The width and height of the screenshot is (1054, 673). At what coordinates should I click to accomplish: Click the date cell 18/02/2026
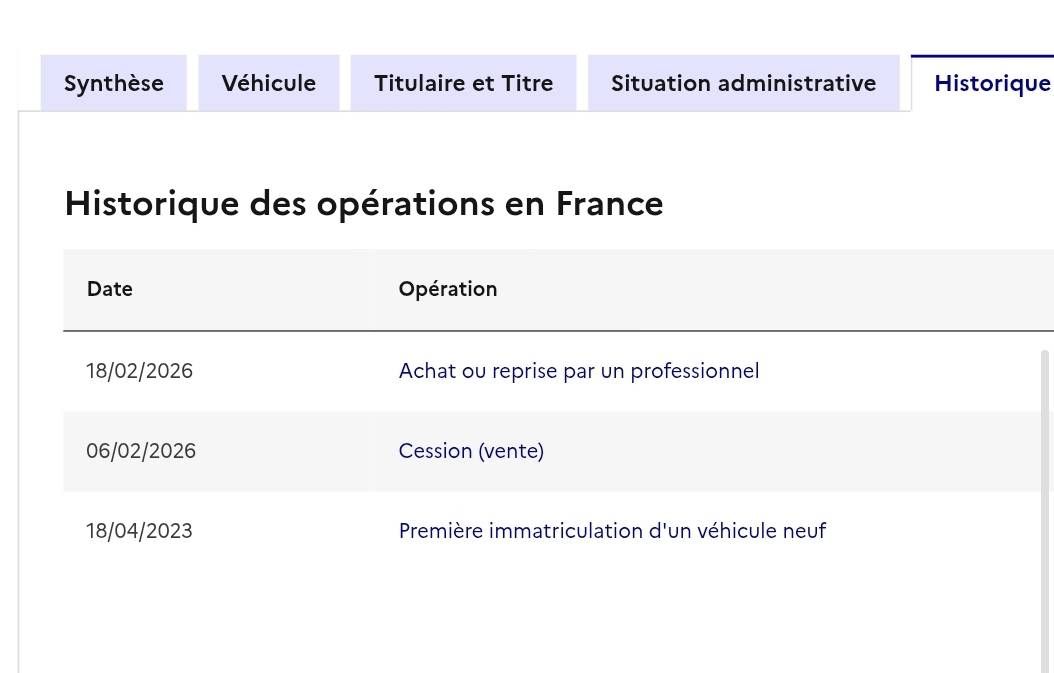(x=140, y=370)
